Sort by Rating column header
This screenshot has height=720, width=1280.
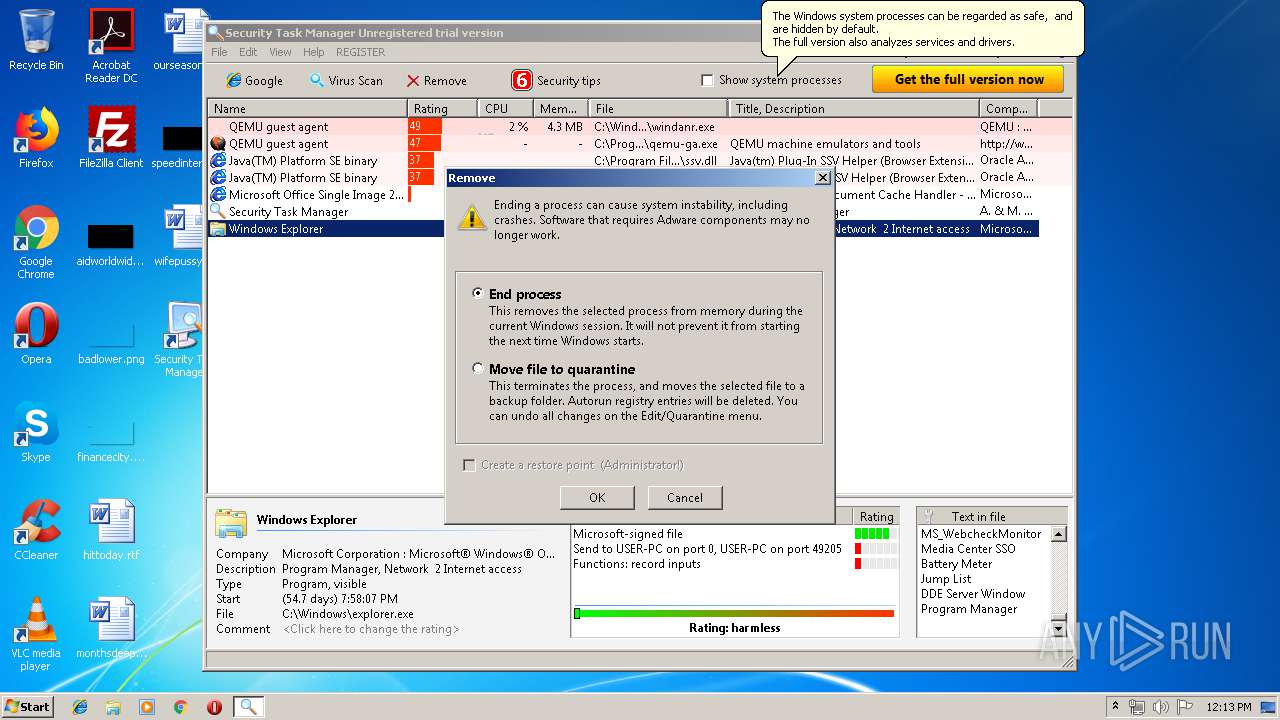click(442, 108)
